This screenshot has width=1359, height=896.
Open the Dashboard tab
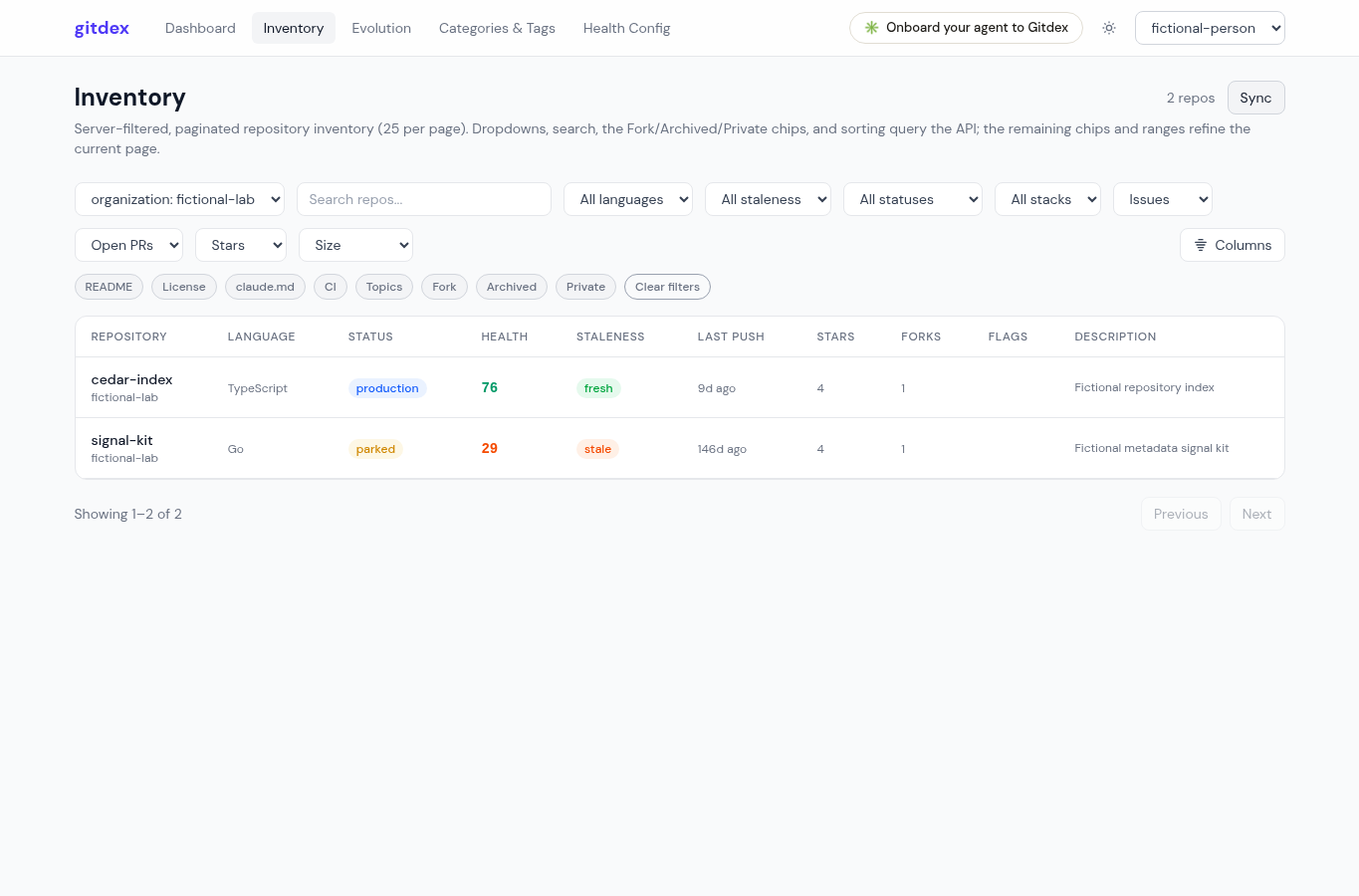(200, 28)
